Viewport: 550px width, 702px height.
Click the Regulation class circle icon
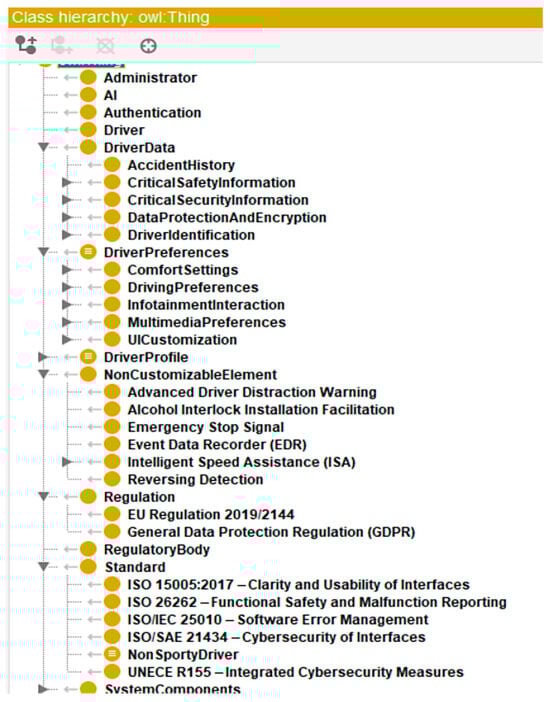tap(88, 497)
